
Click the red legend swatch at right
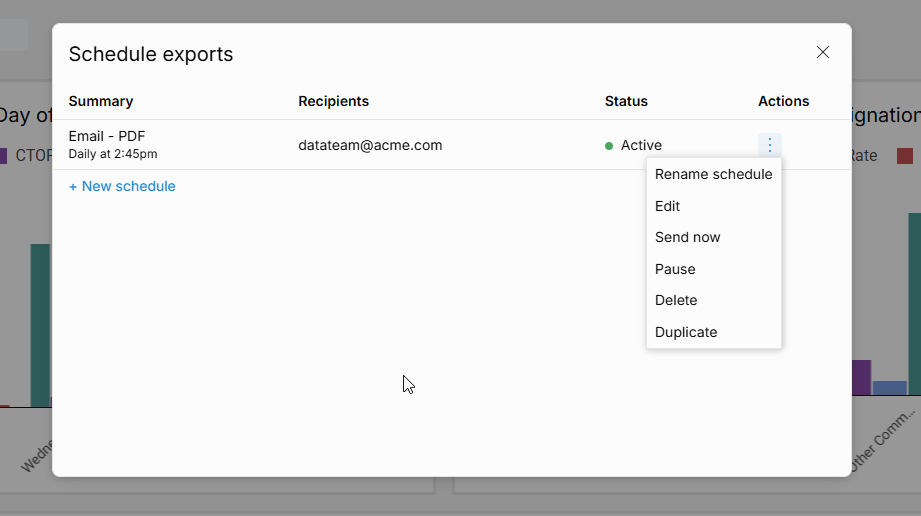(x=905, y=156)
